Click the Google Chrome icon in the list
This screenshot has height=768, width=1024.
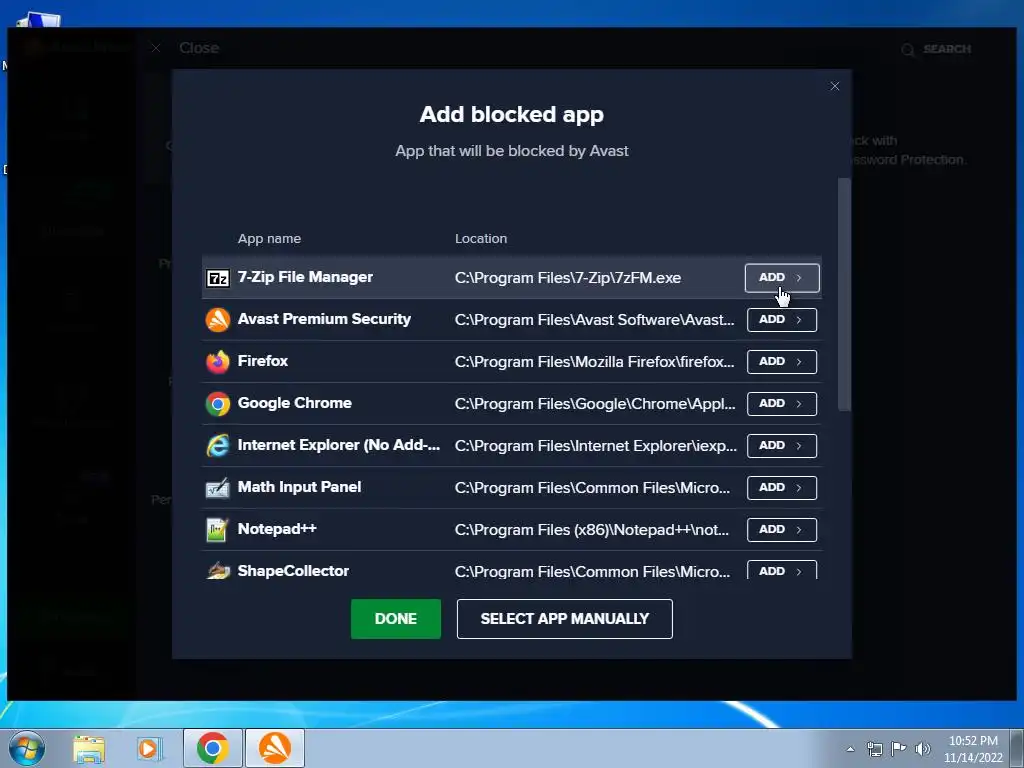(x=218, y=404)
